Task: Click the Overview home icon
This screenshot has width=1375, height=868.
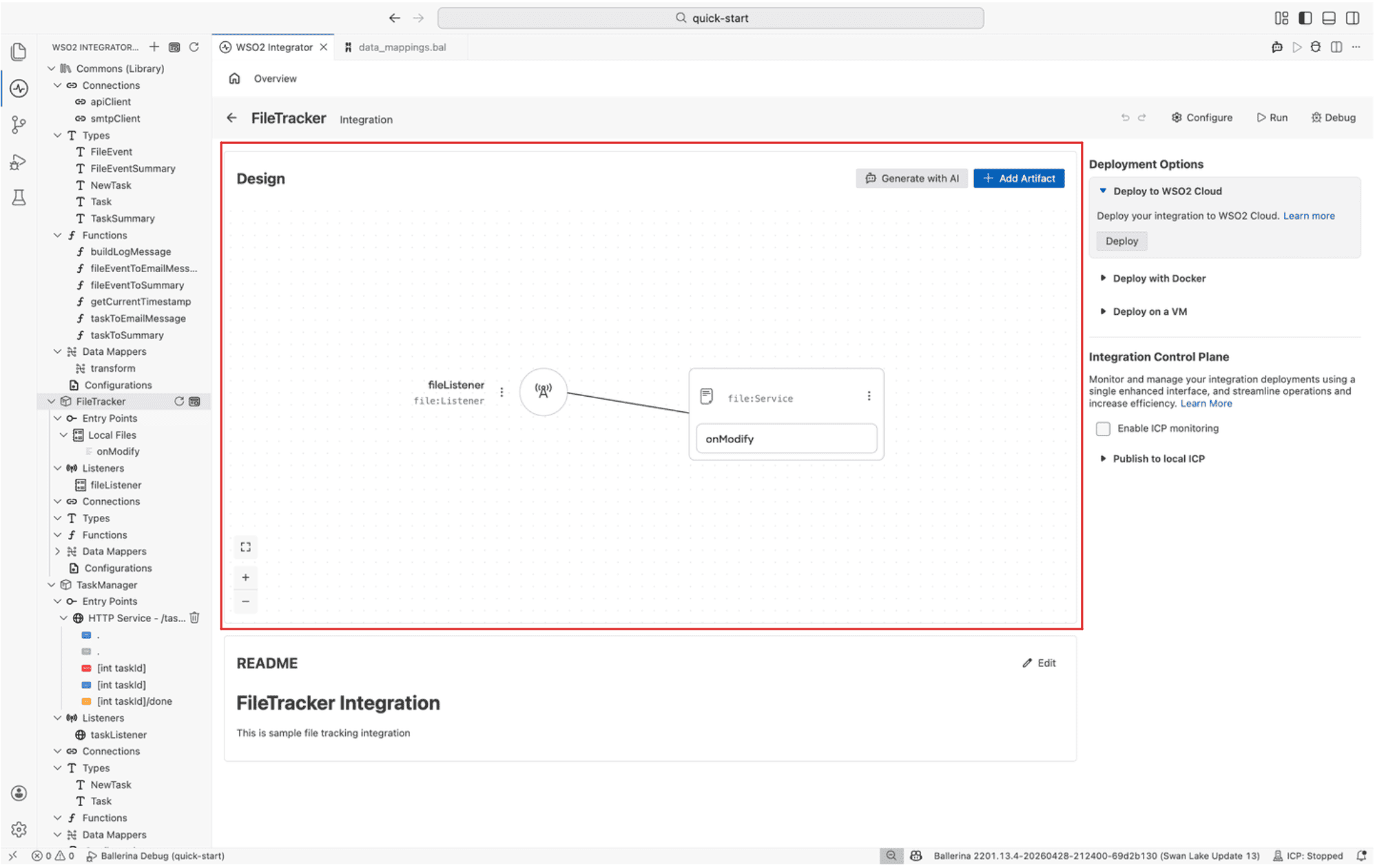Action: pos(234,79)
